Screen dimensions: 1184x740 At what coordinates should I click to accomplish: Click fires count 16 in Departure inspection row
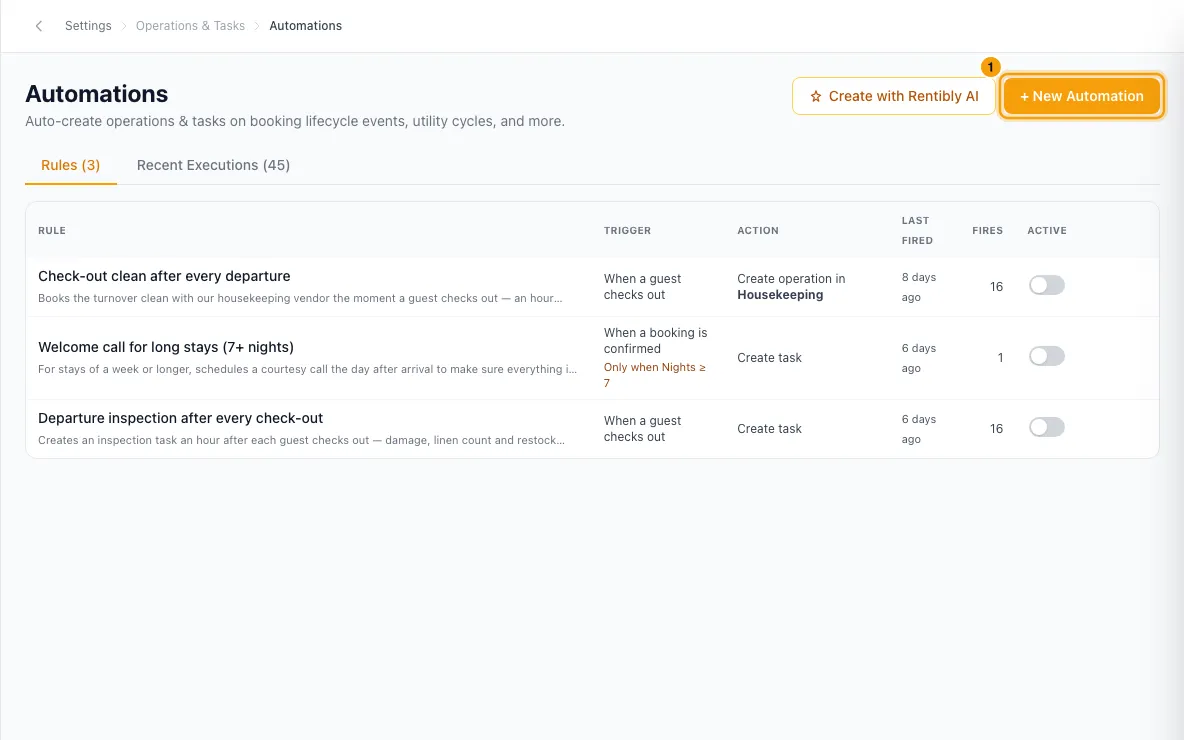pos(997,429)
